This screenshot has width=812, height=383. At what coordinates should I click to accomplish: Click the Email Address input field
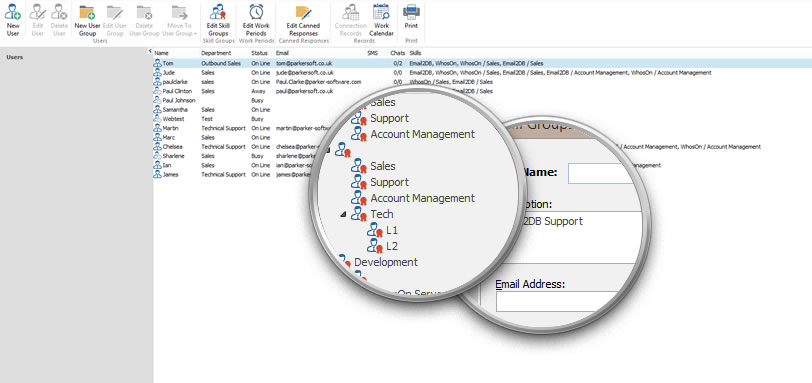(x=557, y=301)
